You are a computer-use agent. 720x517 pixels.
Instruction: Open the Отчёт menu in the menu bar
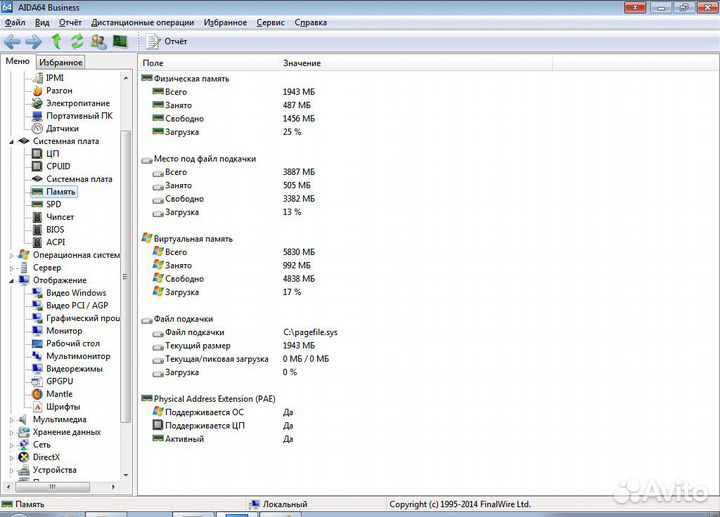point(70,22)
